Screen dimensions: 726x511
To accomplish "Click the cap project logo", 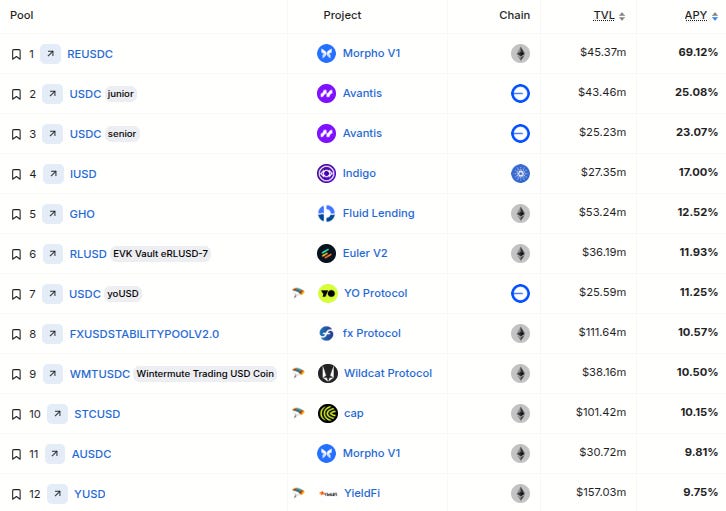I will [328, 413].
